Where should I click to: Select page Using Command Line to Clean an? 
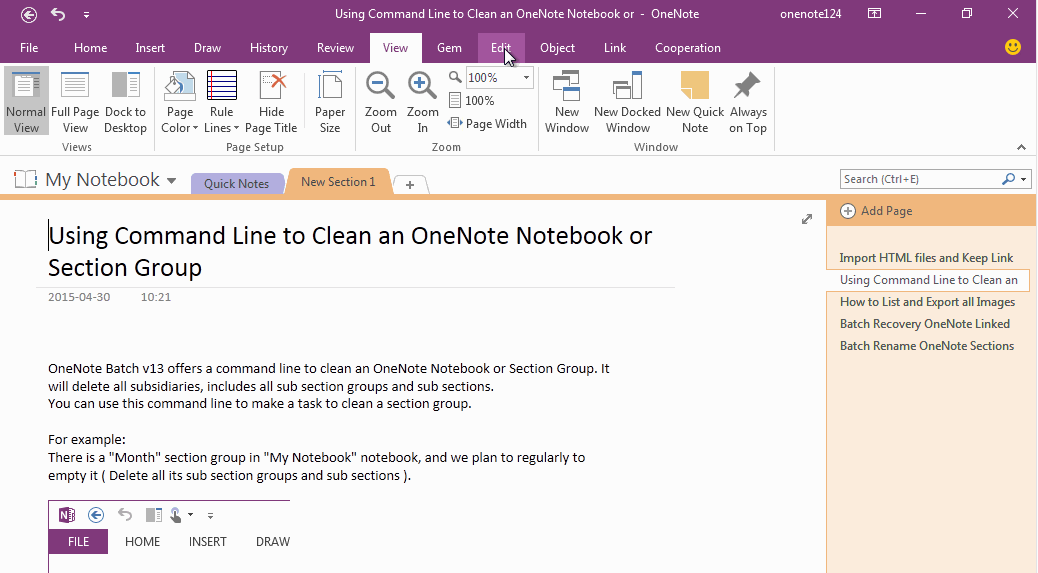928,280
